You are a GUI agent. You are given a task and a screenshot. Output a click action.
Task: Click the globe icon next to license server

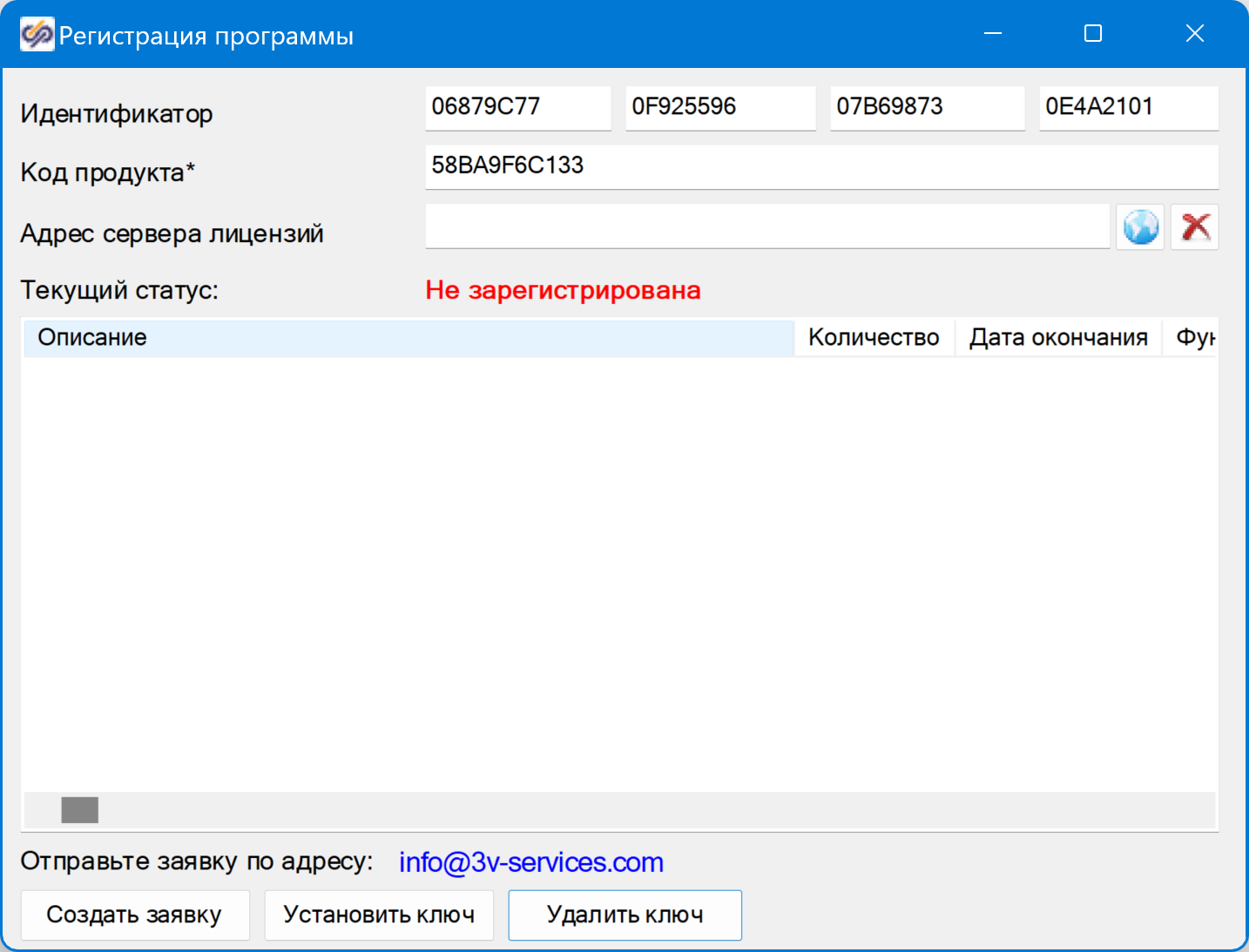tap(1140, 227)
